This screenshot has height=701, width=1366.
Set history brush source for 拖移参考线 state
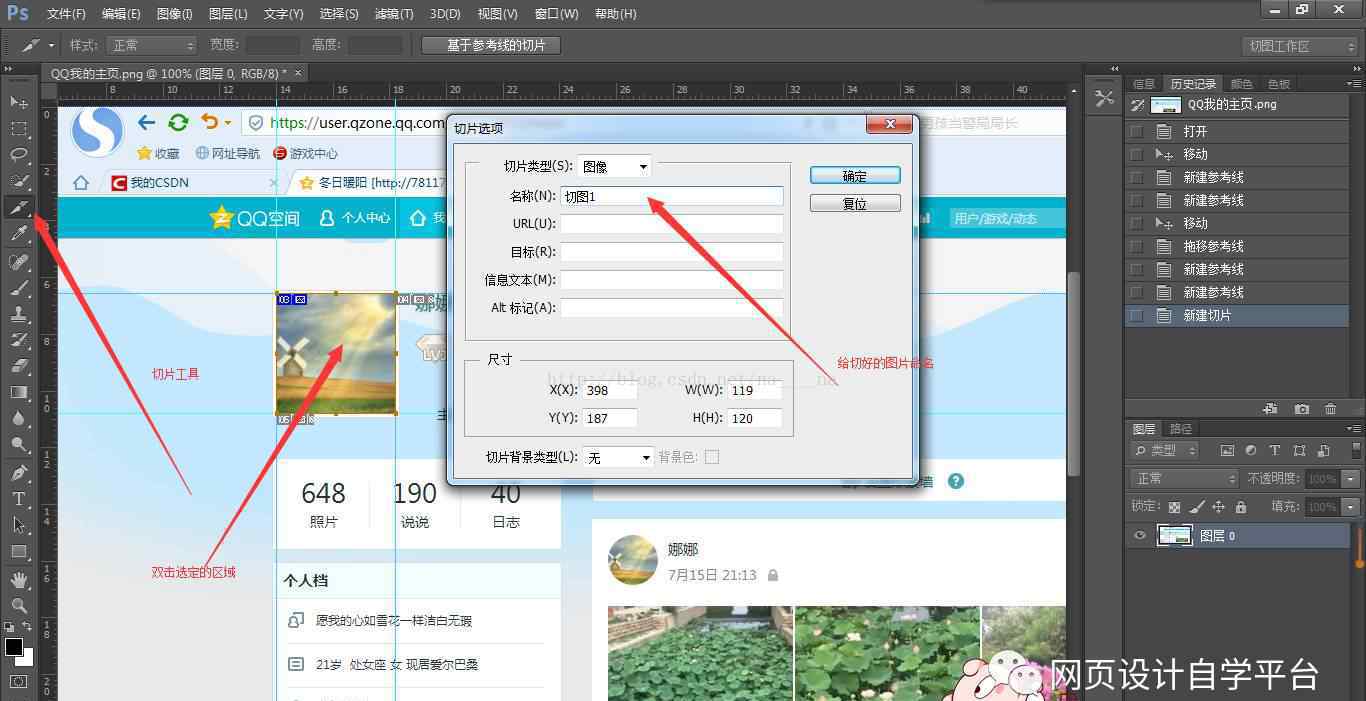(x=1136, y=246)
